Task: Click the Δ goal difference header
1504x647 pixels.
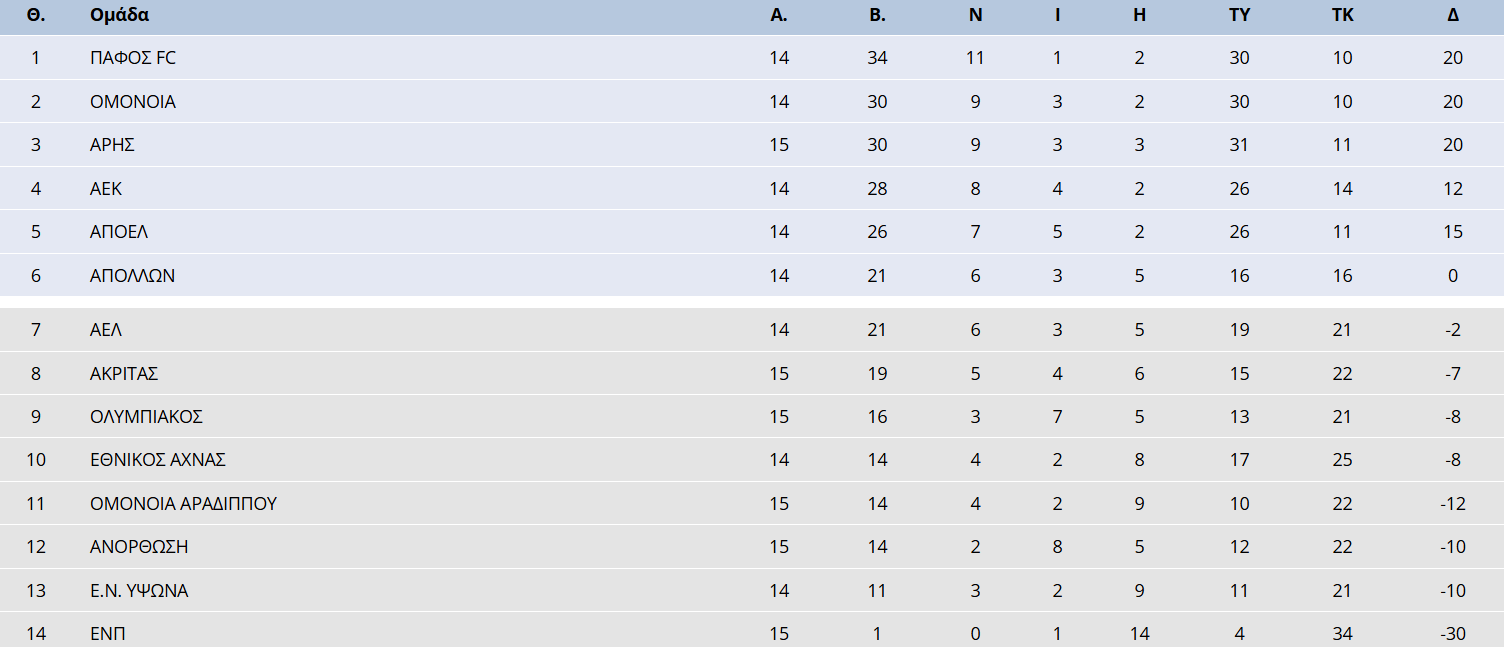Action: pyautogui.click(x=1452, y=15)
